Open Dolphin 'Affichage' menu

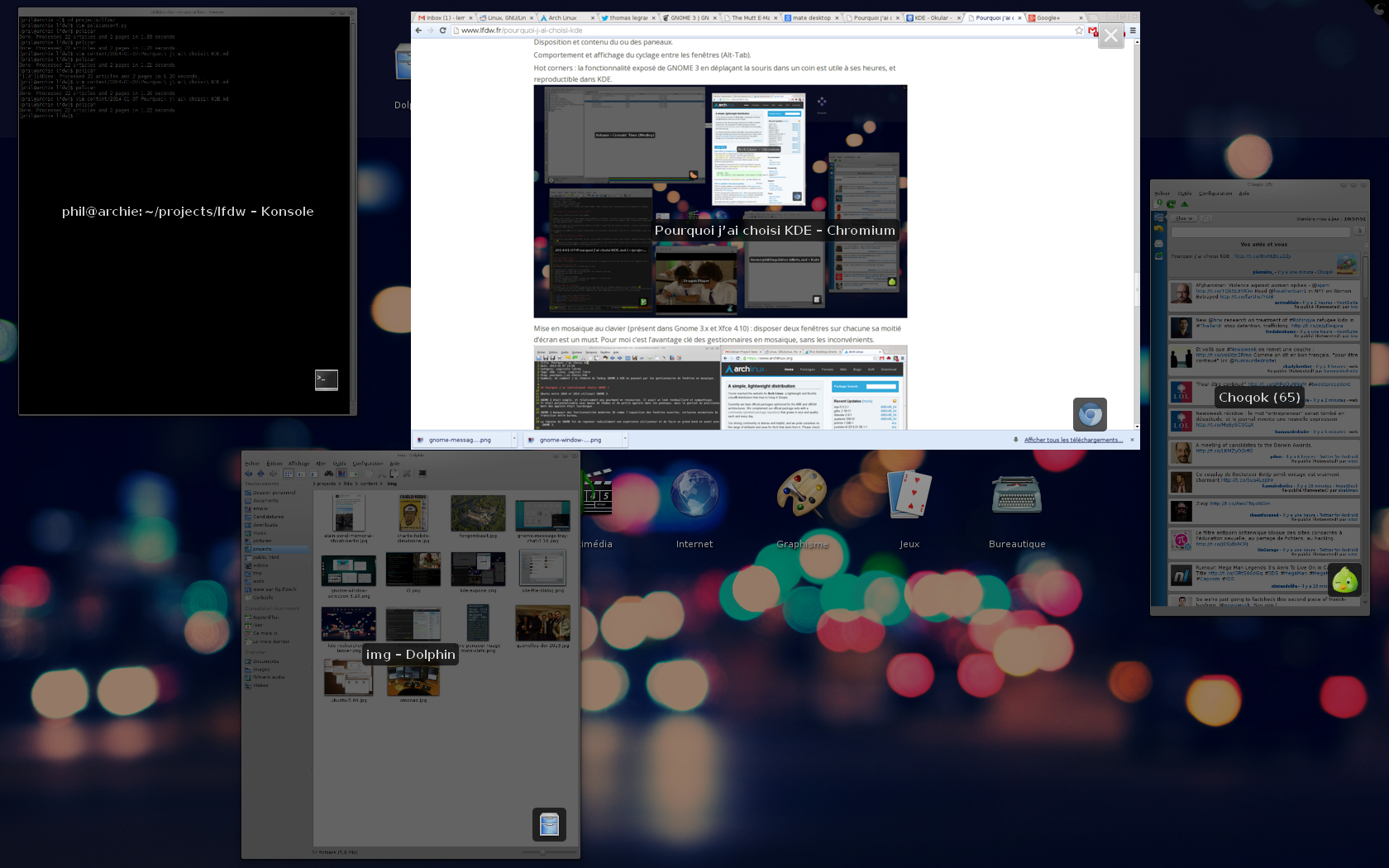click(x=298, y=464)
